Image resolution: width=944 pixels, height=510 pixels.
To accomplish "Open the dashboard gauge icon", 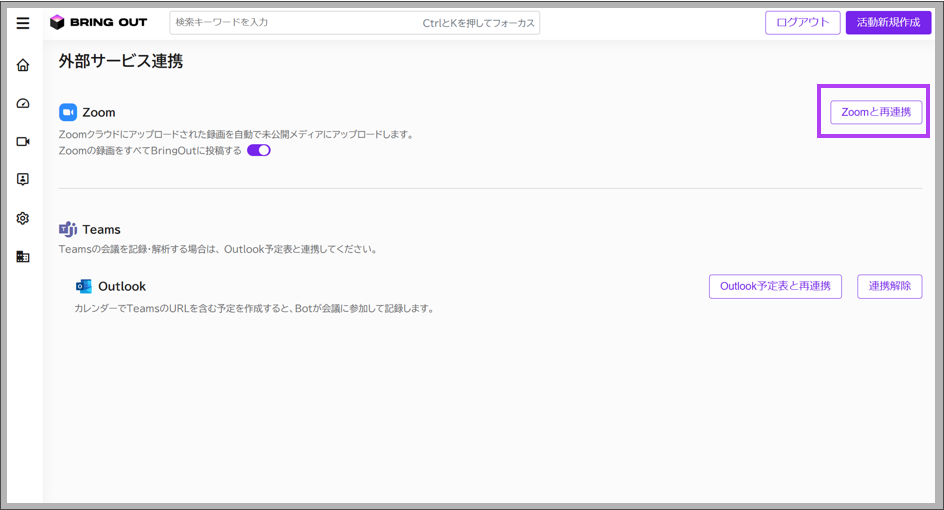I will (23, 104).
